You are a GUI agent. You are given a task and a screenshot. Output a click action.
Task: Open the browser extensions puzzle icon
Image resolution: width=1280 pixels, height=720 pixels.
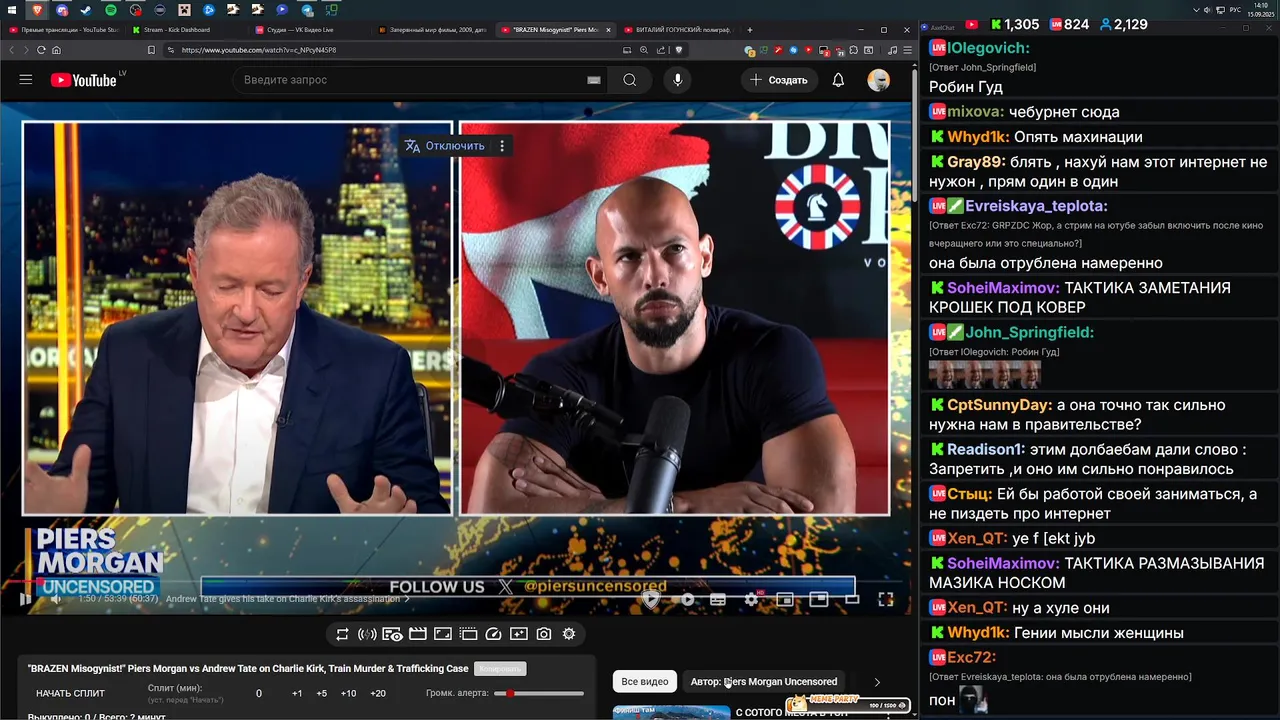854,50
